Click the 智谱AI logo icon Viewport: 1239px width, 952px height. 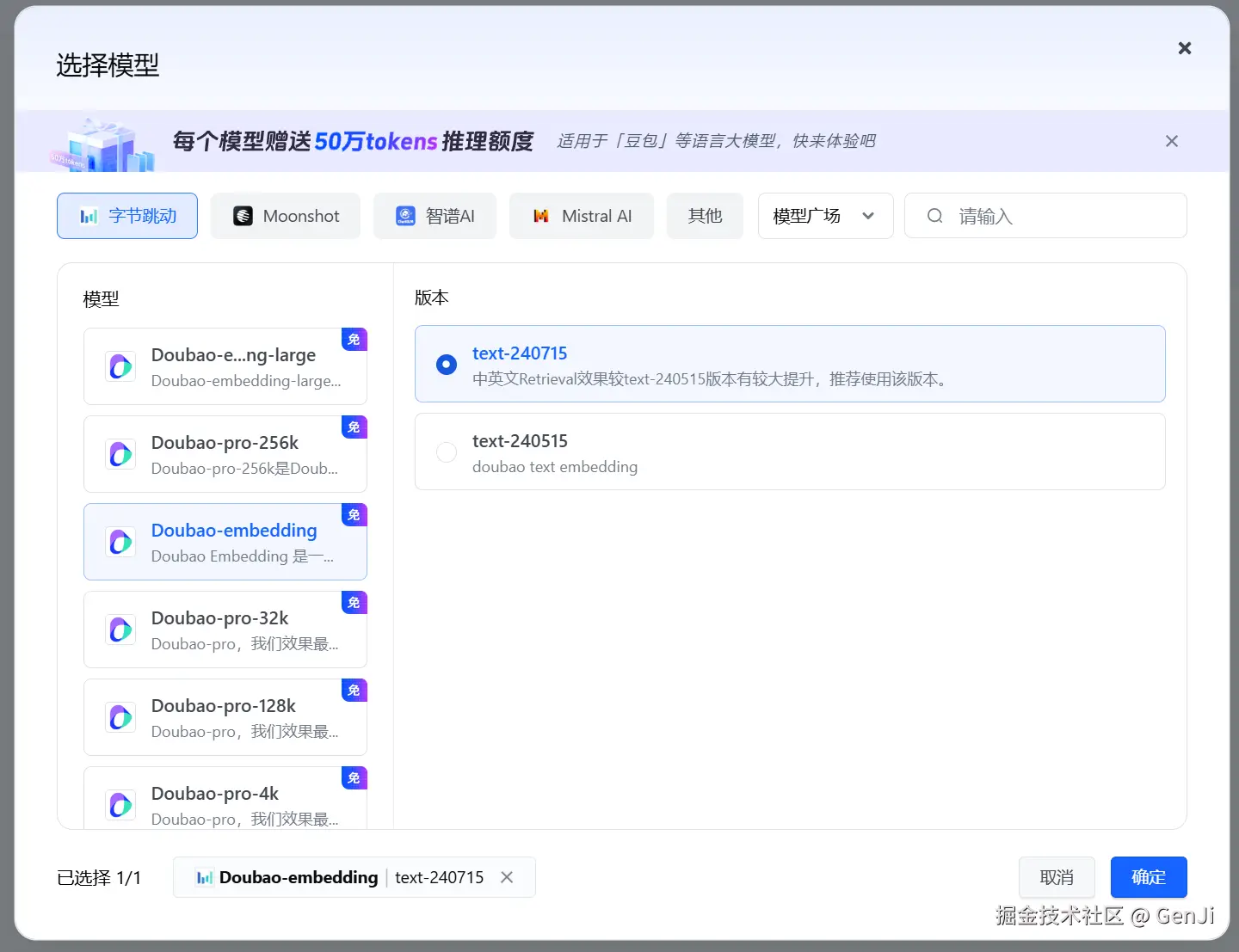tap(405, 216)
